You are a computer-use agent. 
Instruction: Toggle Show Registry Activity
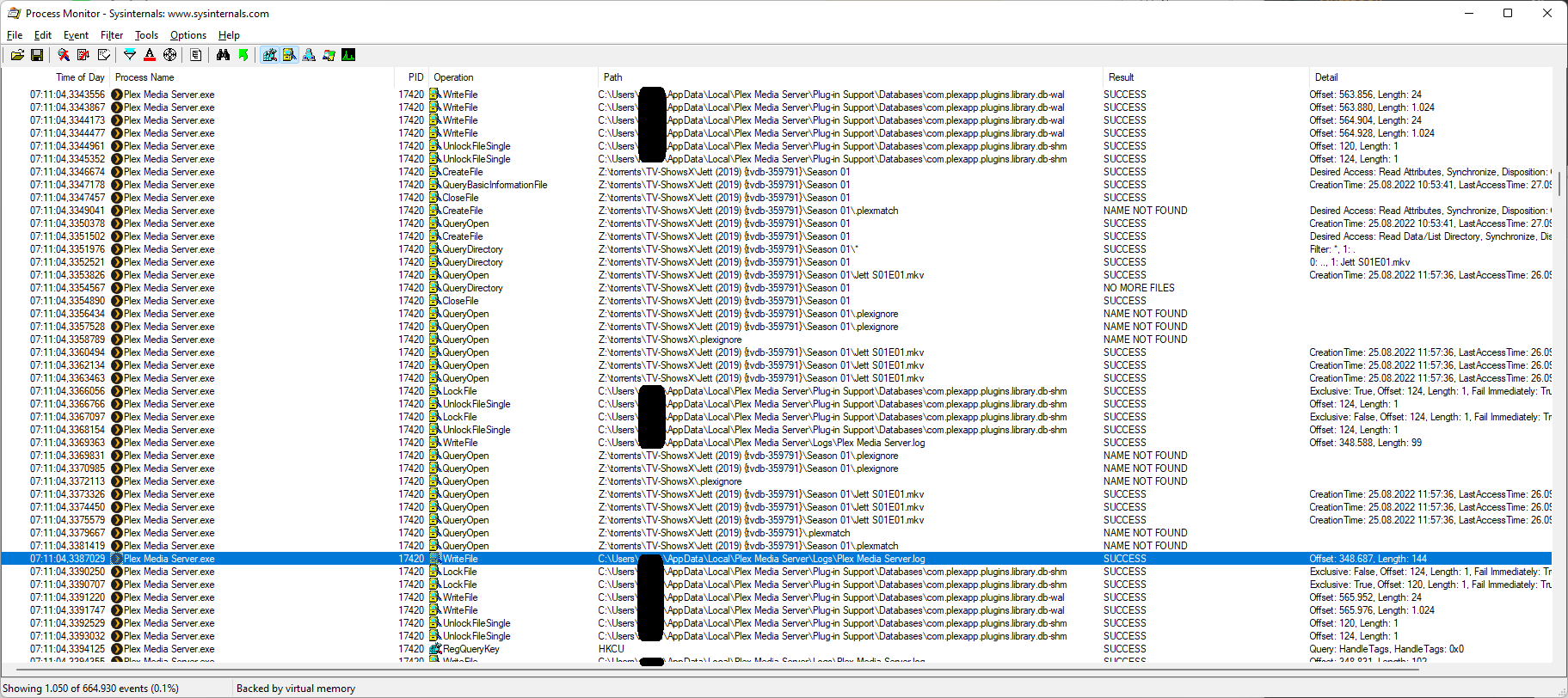(x=270, y=55)
